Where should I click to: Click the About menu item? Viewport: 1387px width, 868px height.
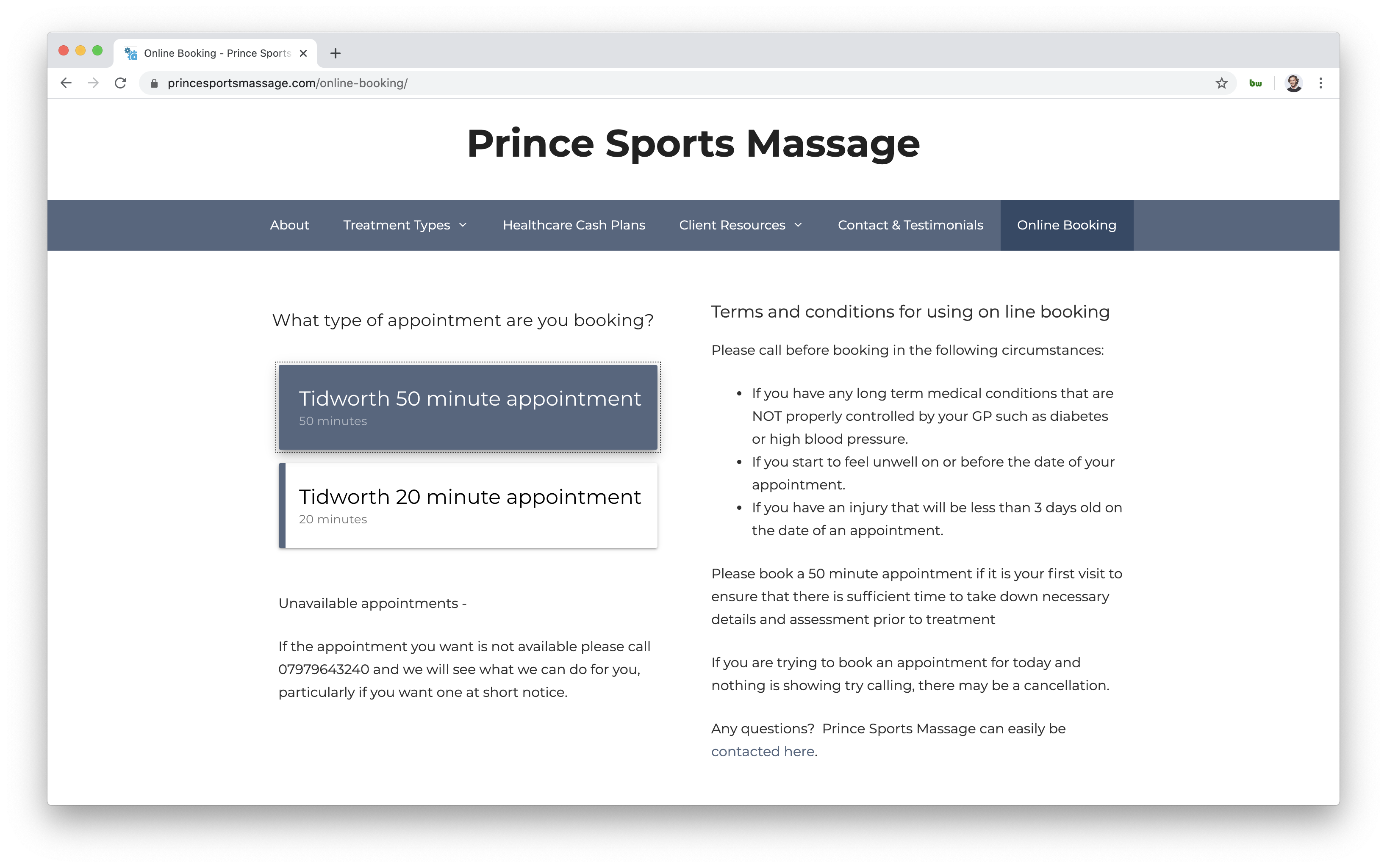coord(289,224)
